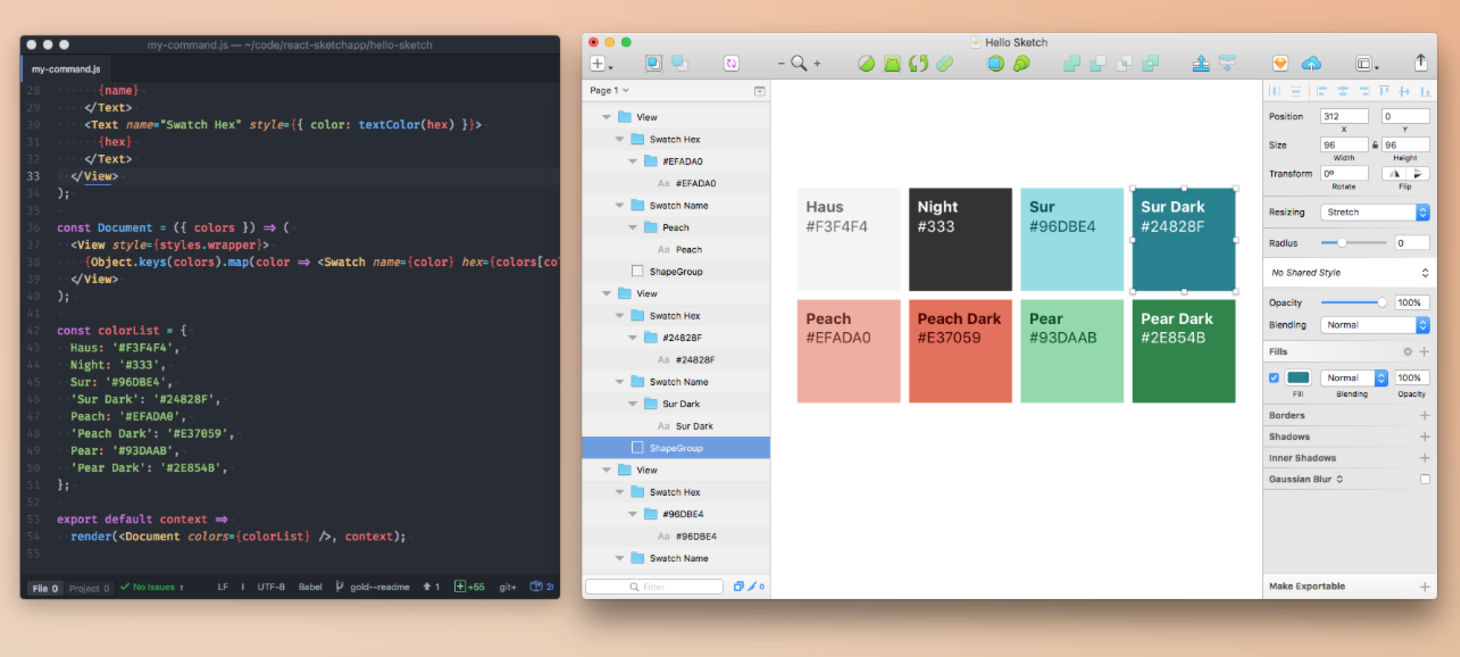Screen dimensions: 1460x657
Task: Click the purple Create Symbol icon
Action: tap(732, 63)
